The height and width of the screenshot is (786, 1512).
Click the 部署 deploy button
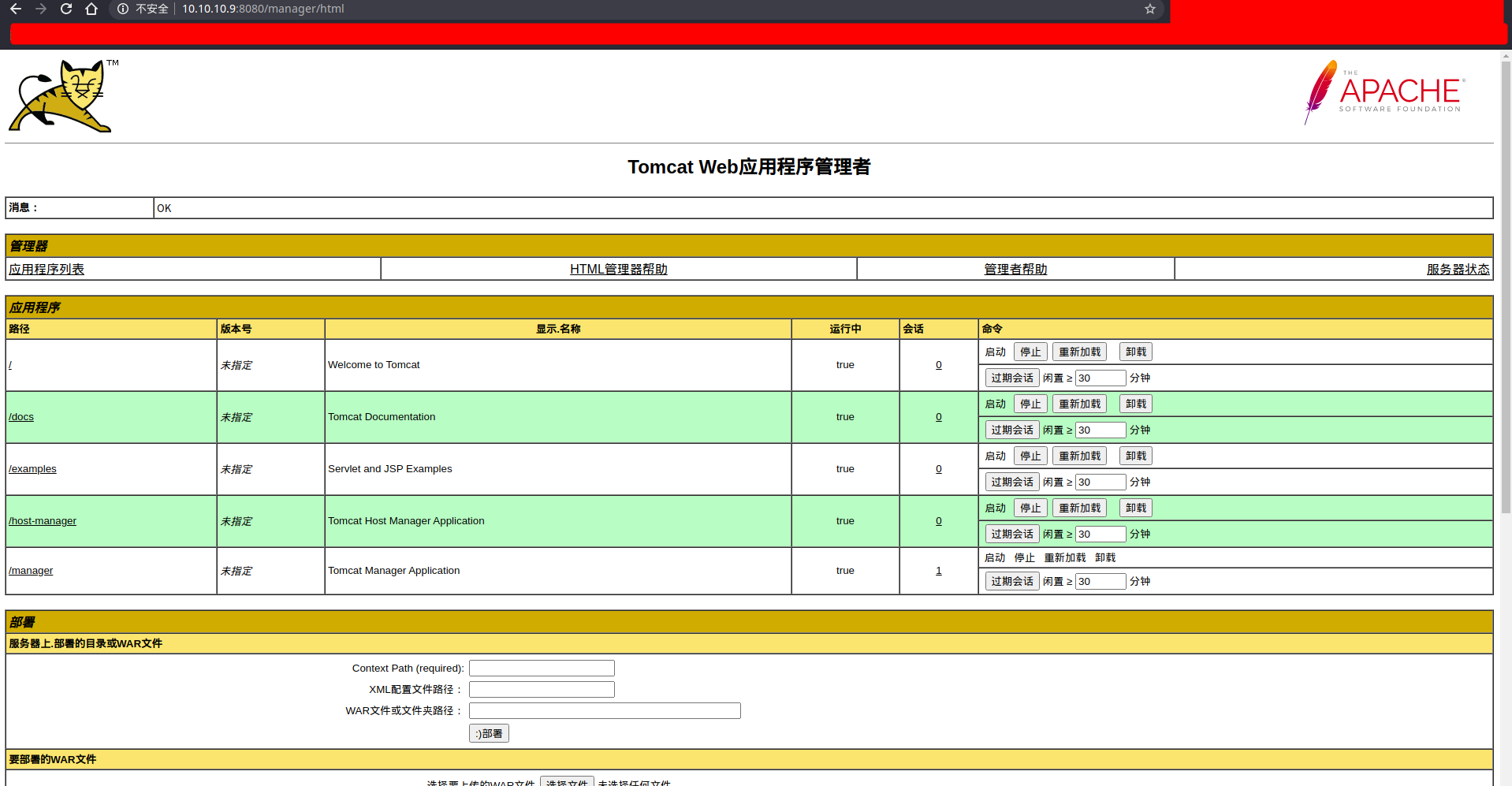pyautogui.click(x=489, y=733)
